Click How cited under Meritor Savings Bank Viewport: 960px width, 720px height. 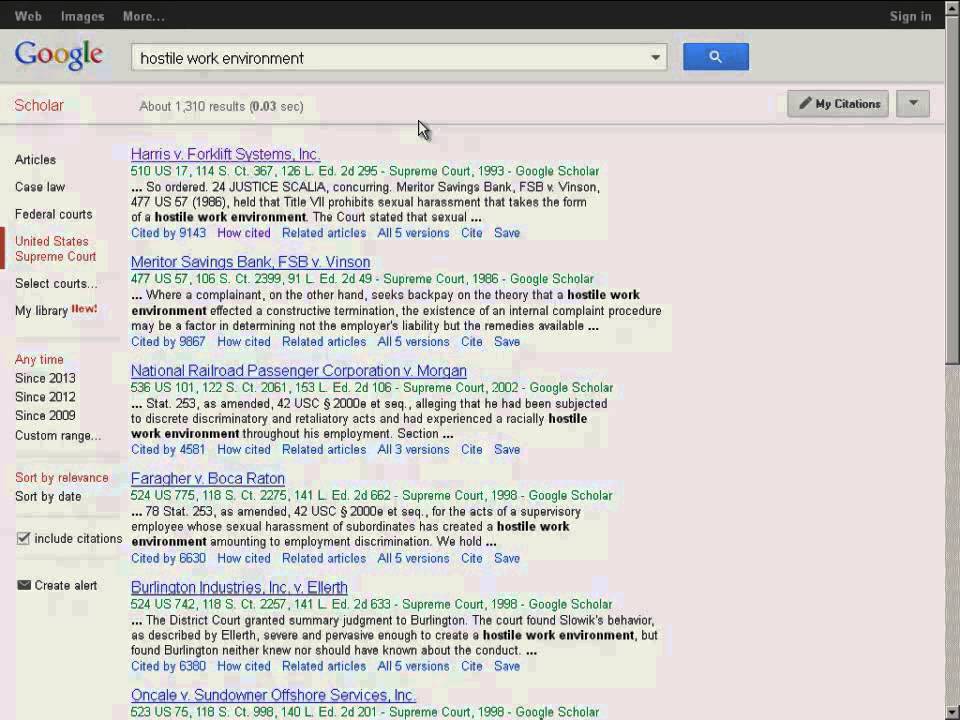click(244, 342)
